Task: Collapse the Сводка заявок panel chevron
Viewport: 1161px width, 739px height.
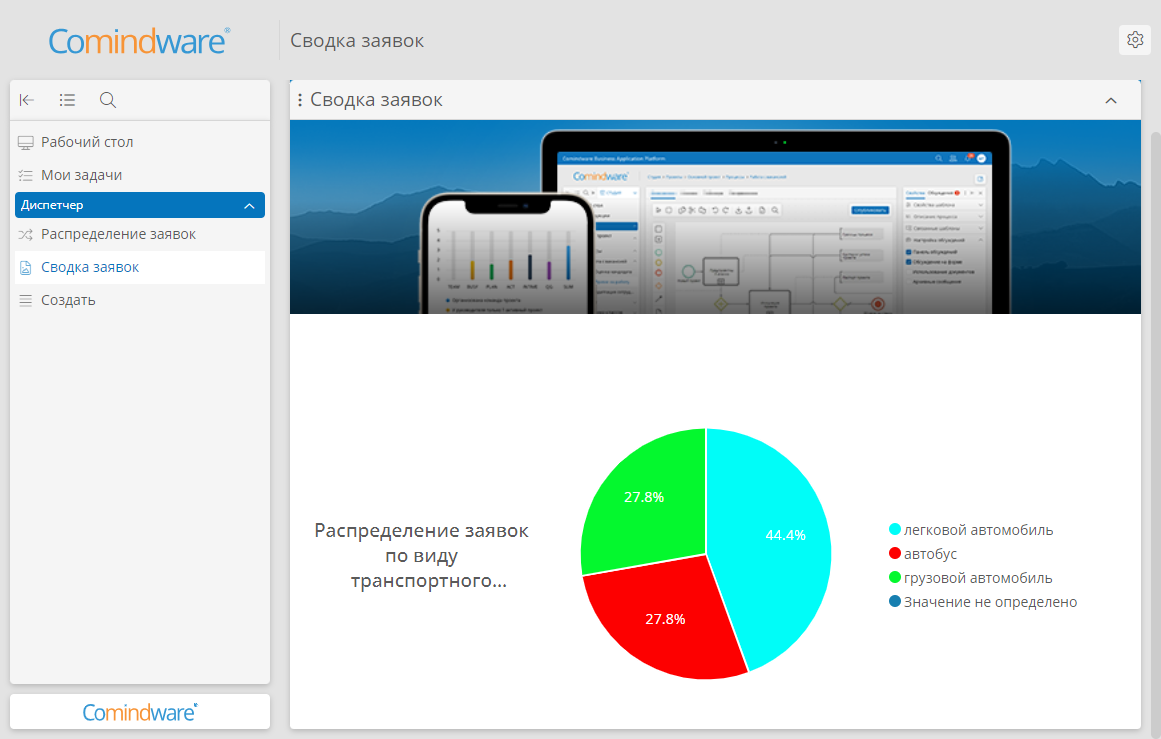Action: [x=1111, y=101]
